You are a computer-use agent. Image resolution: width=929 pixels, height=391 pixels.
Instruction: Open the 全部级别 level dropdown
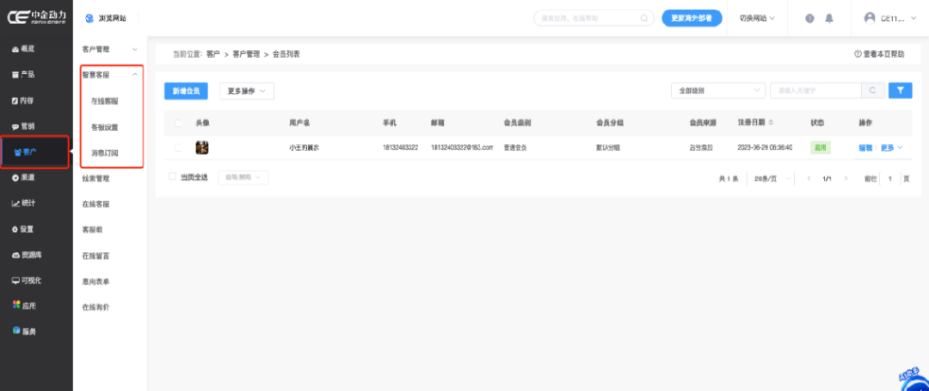point(719,91)
